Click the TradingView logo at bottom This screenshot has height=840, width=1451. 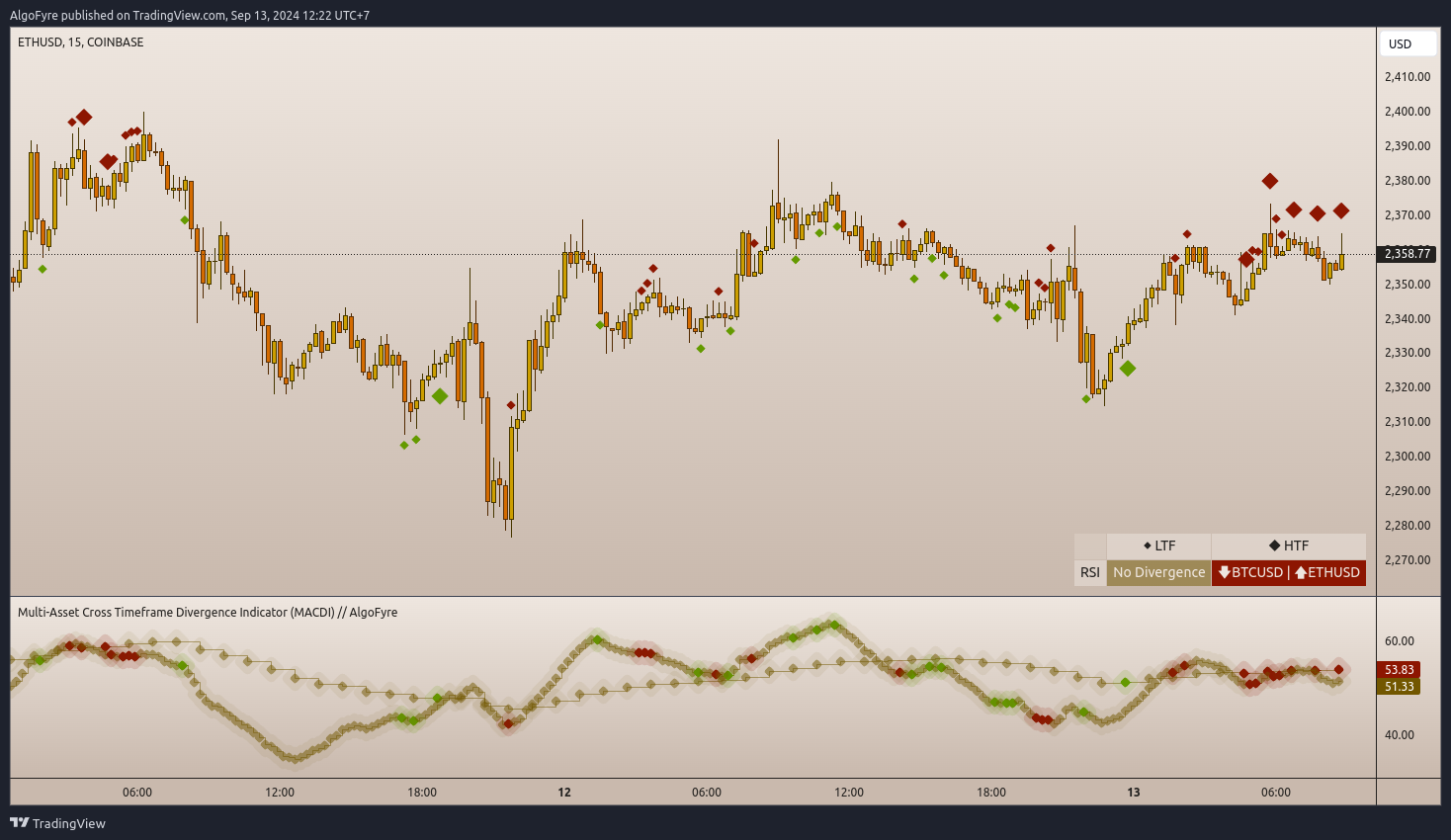(57, 823)
